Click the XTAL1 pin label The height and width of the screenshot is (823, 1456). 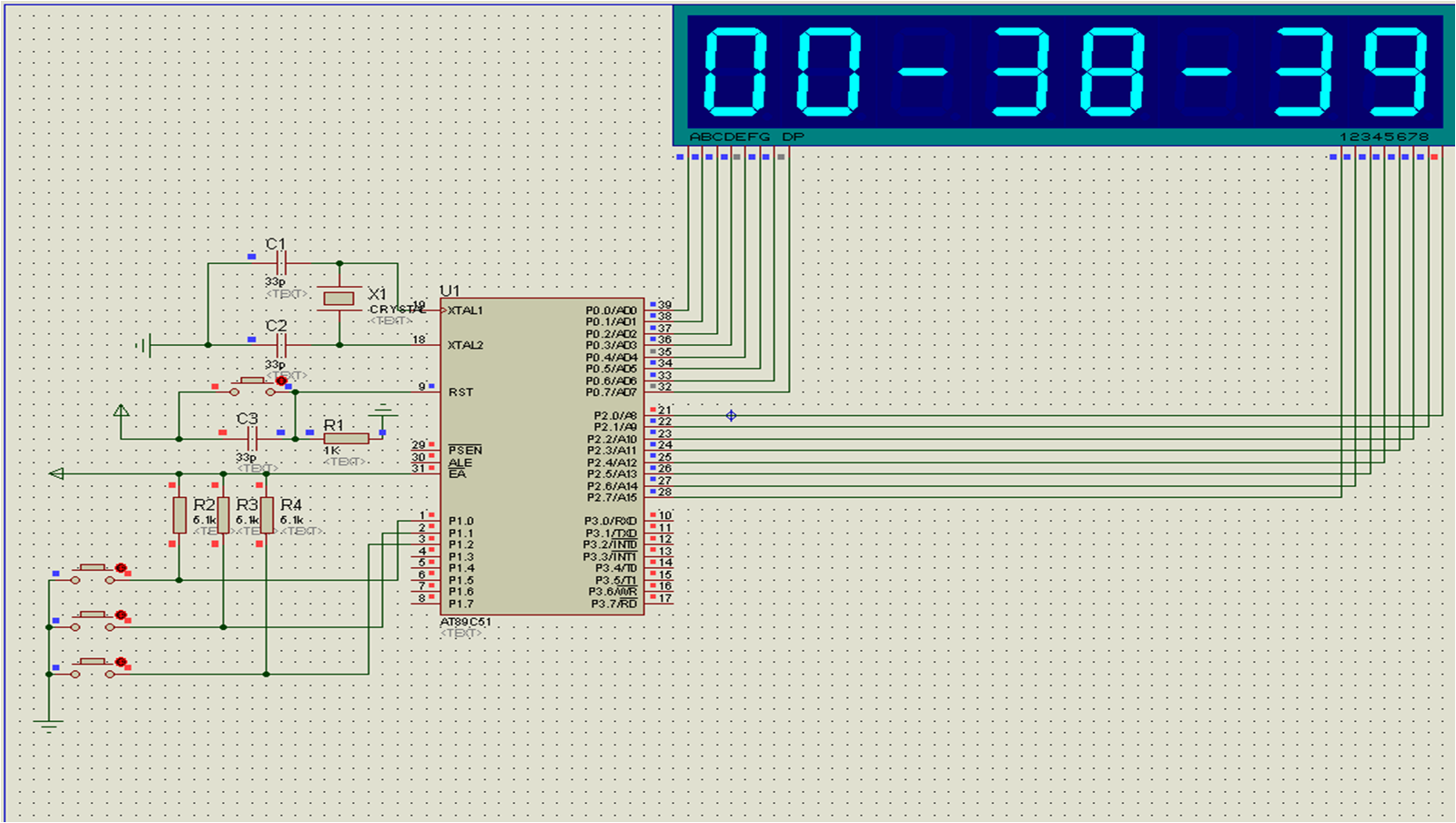tap(466, 310)
